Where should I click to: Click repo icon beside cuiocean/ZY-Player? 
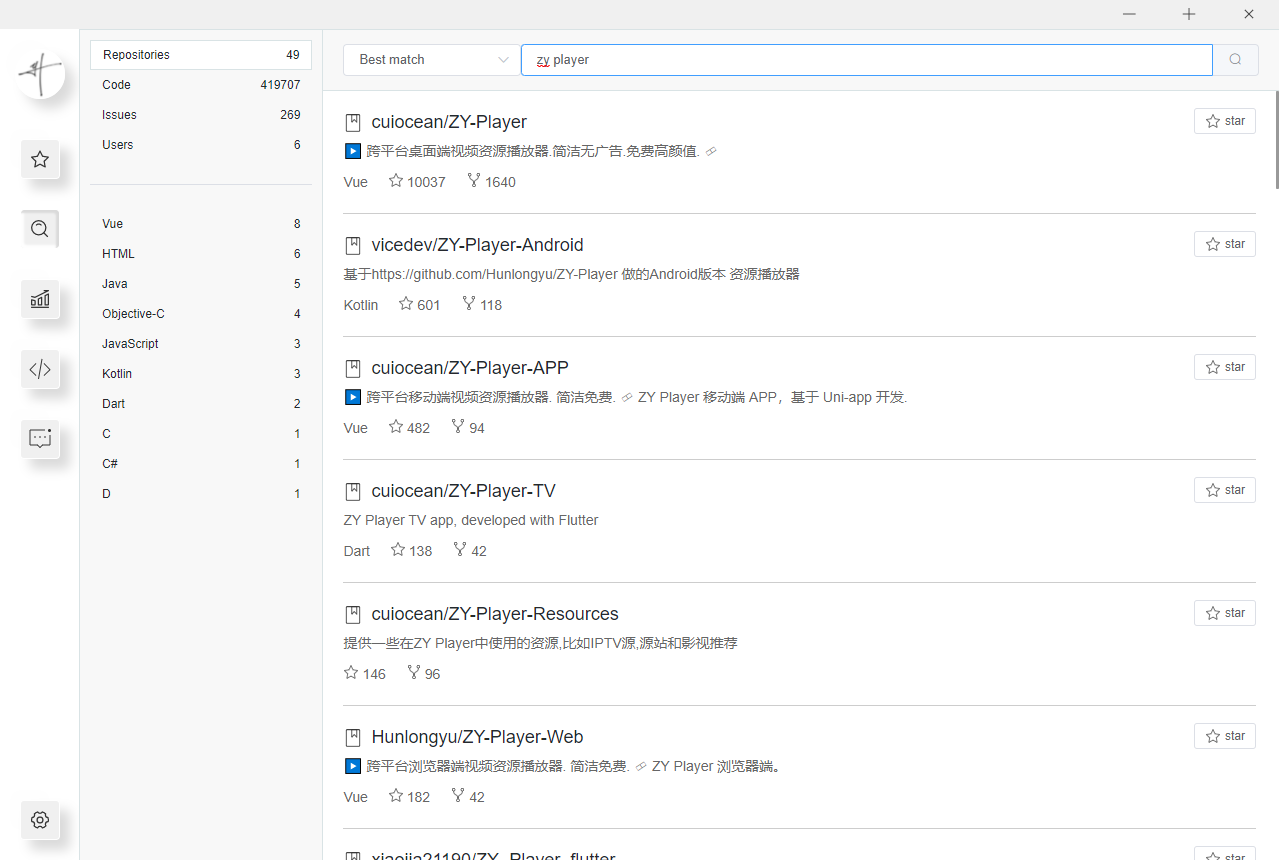[x=352, y=123]
